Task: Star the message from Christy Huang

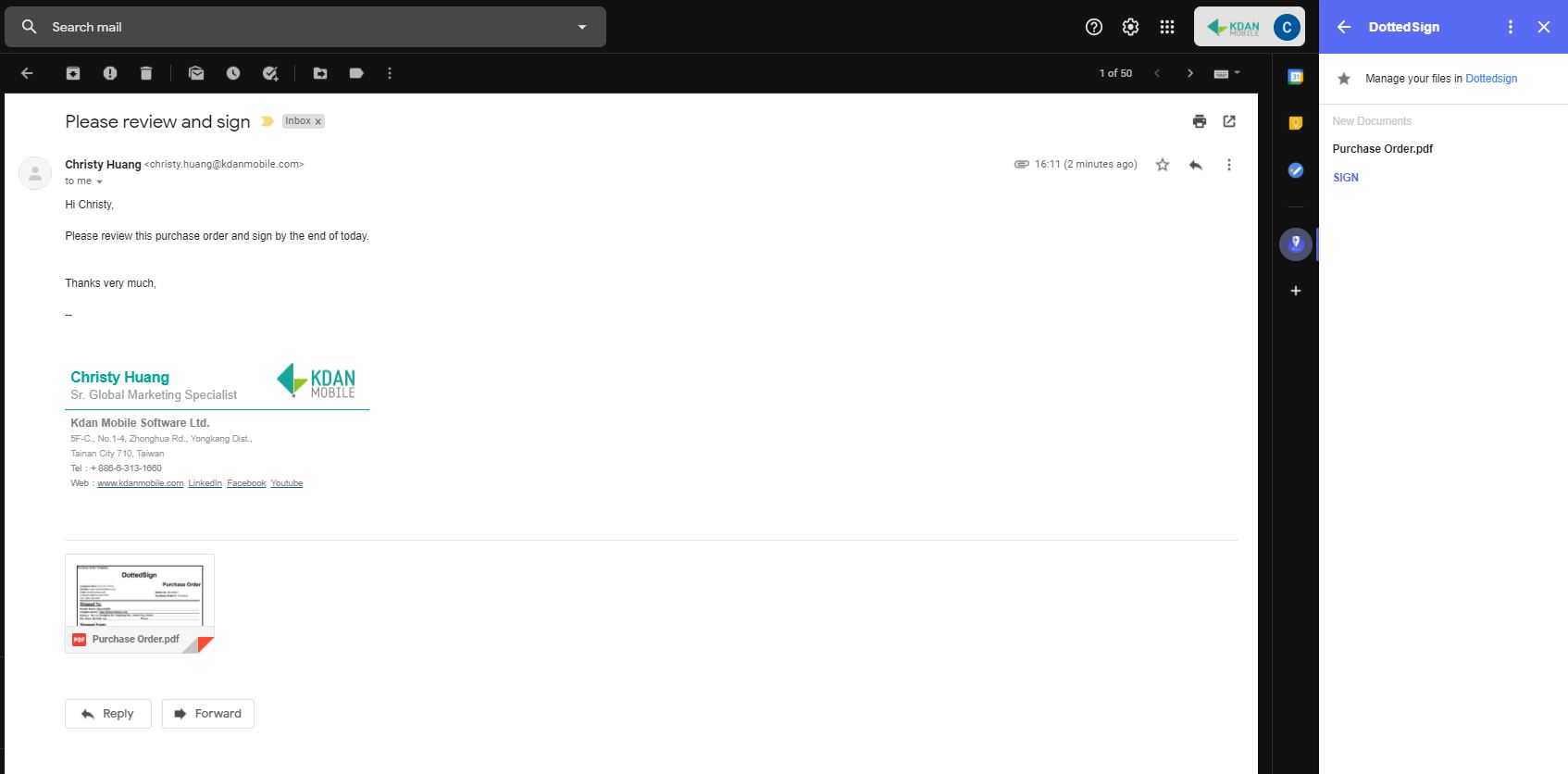Action: pyautogui.click(x=1163, y=165)
